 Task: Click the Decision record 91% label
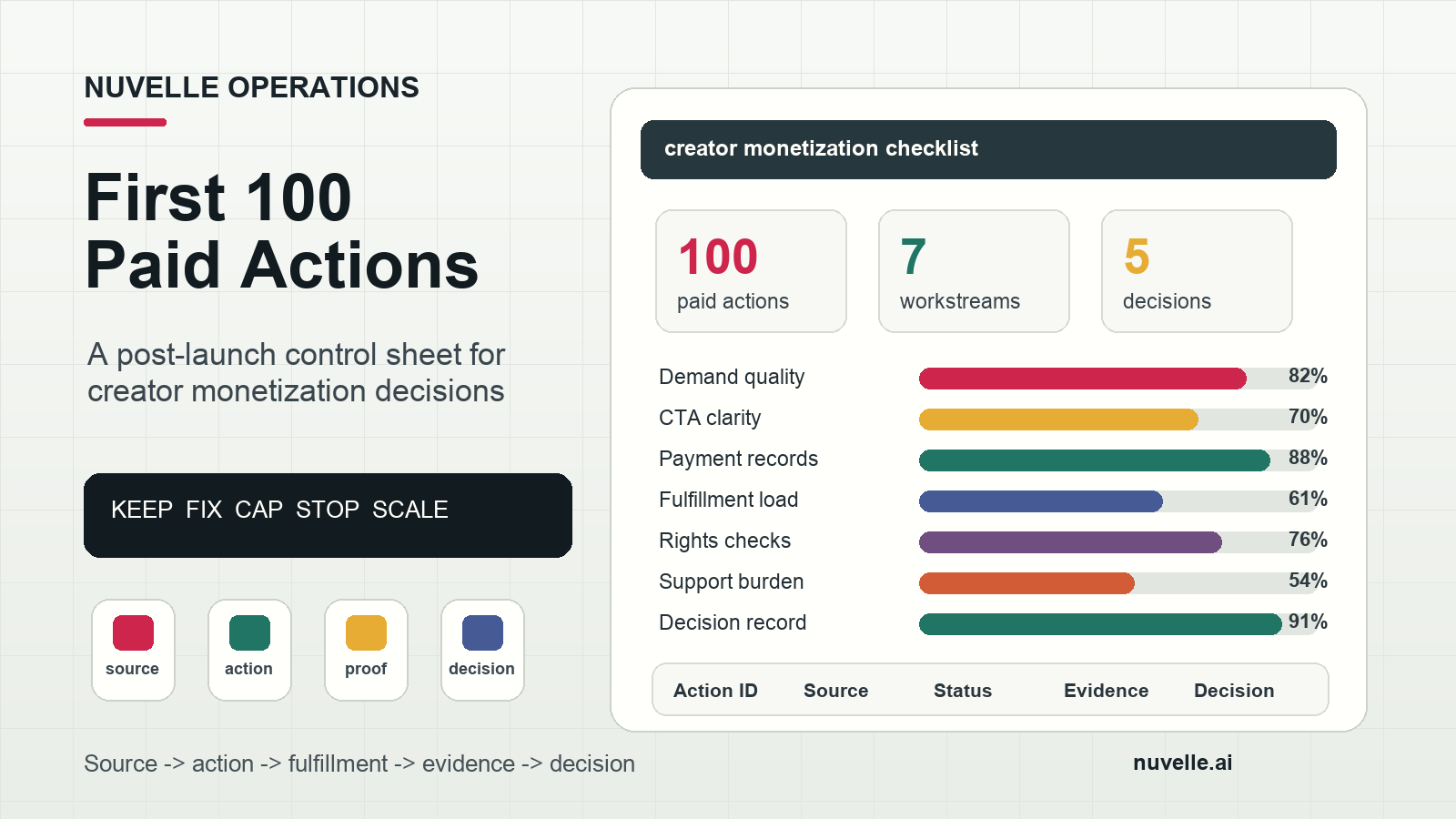pos(1308,622)
